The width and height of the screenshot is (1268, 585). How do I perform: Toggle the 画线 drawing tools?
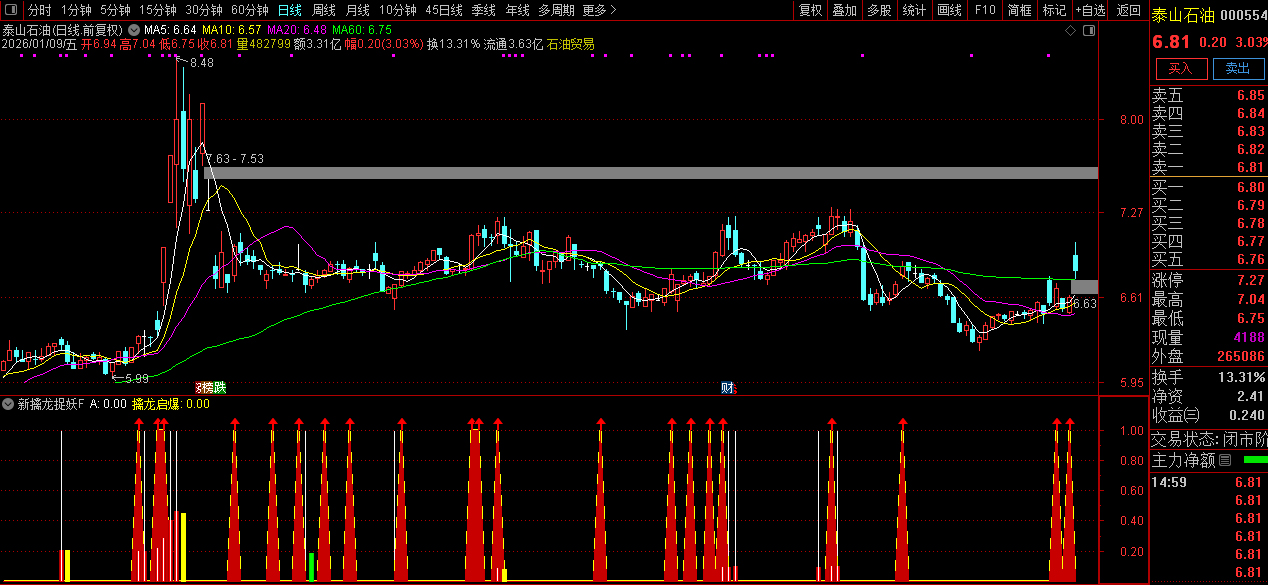click(x=949, y=10)
